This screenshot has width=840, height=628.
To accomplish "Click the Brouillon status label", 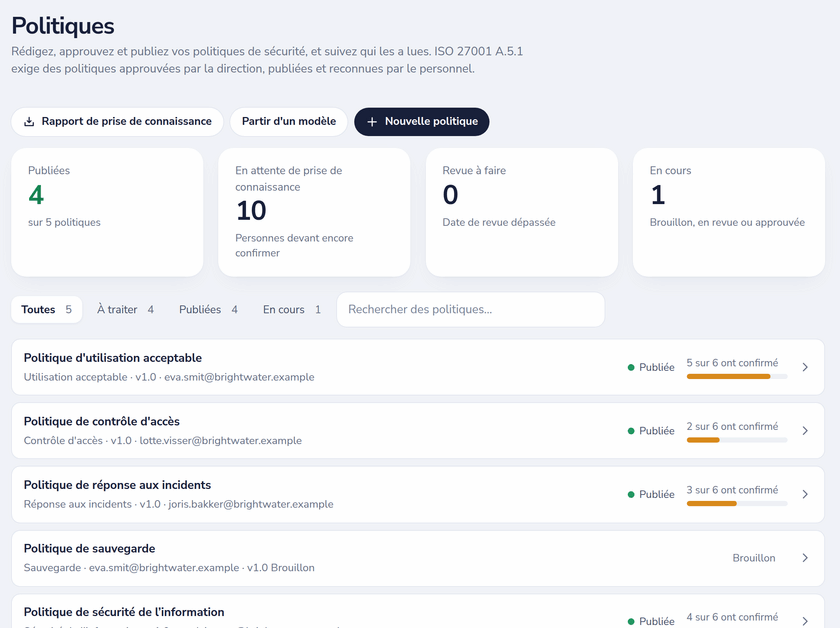I will [754, 558].
